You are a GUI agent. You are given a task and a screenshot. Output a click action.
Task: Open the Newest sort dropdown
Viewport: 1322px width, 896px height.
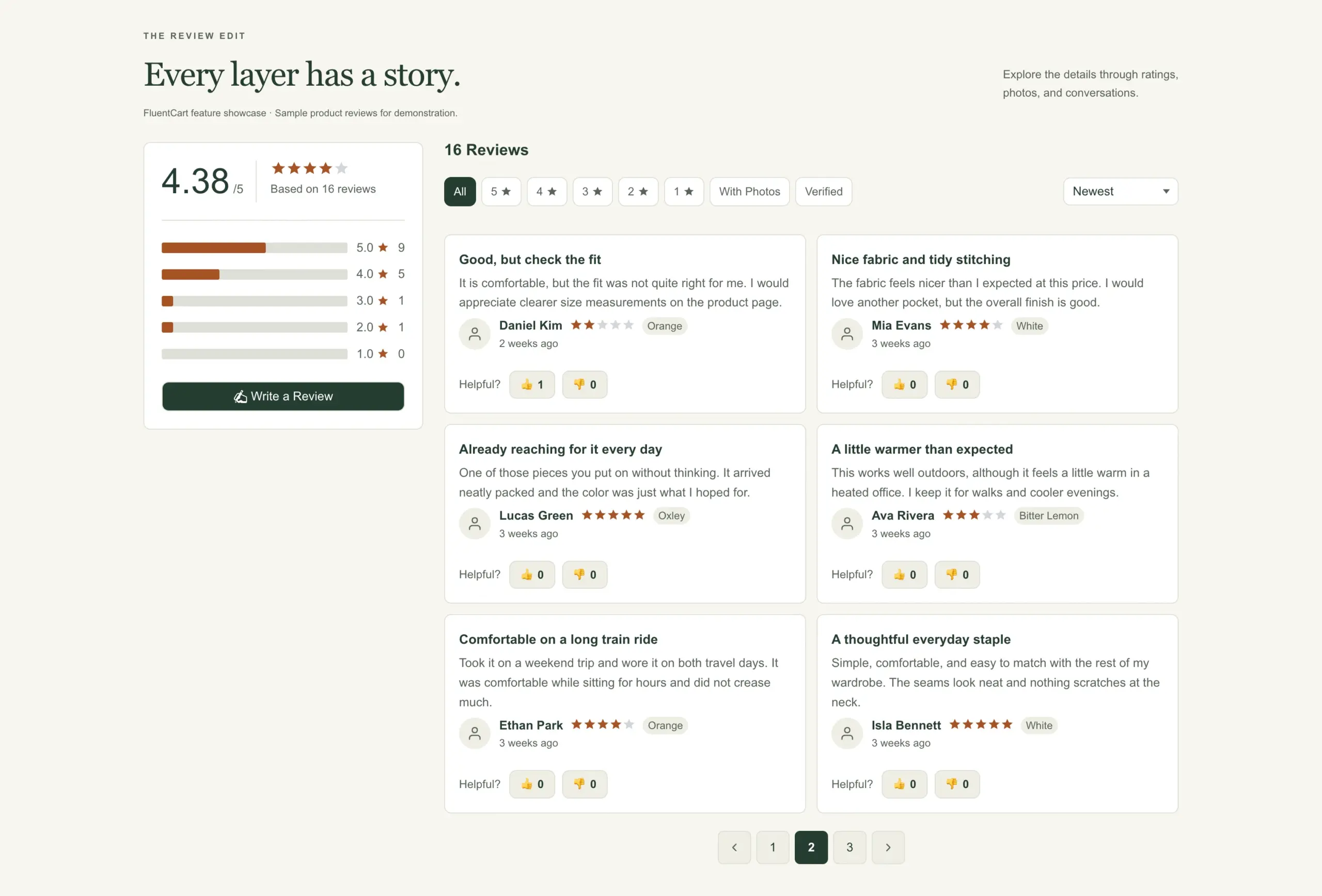1120,191
